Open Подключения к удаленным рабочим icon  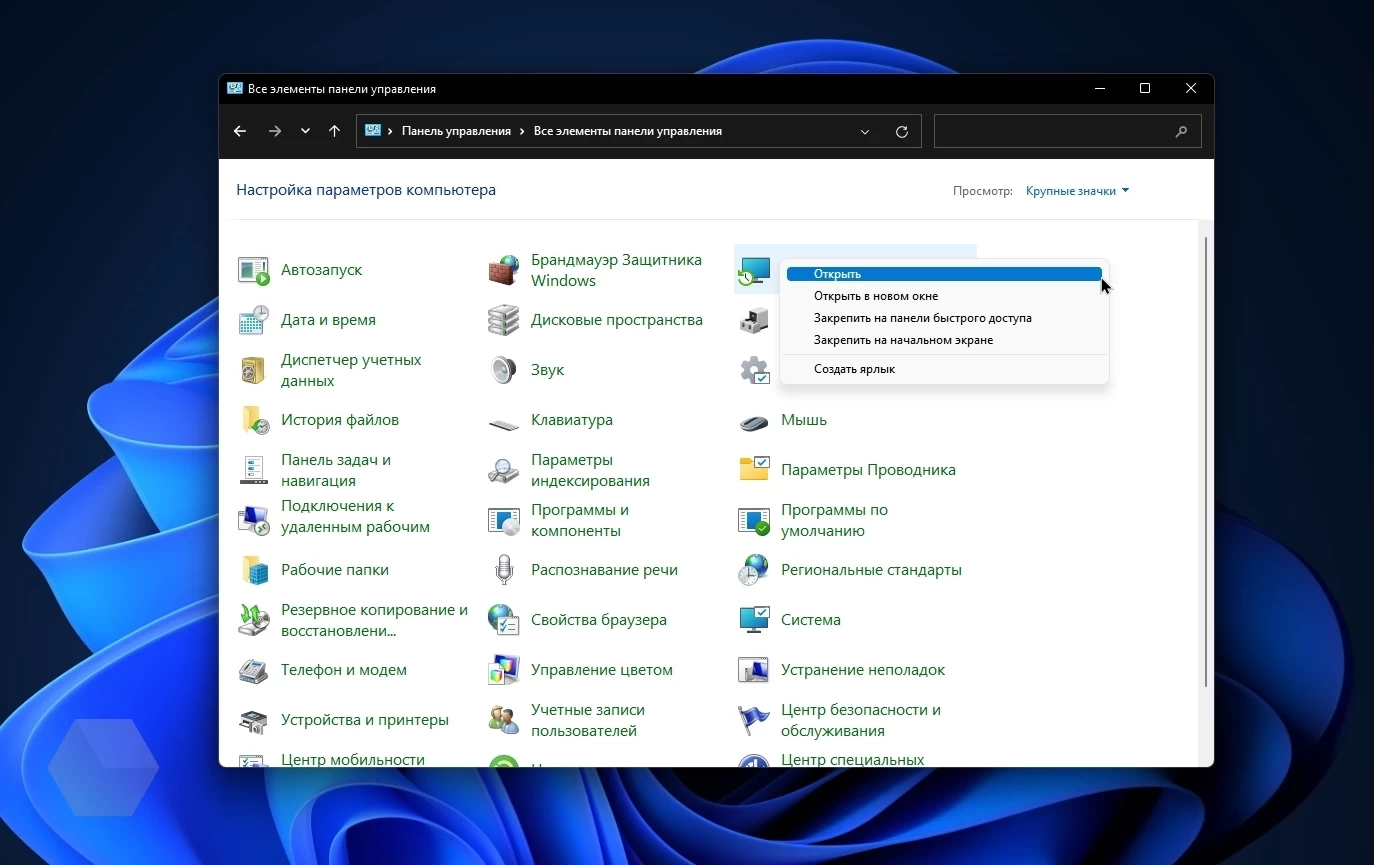tap(254, 520)
